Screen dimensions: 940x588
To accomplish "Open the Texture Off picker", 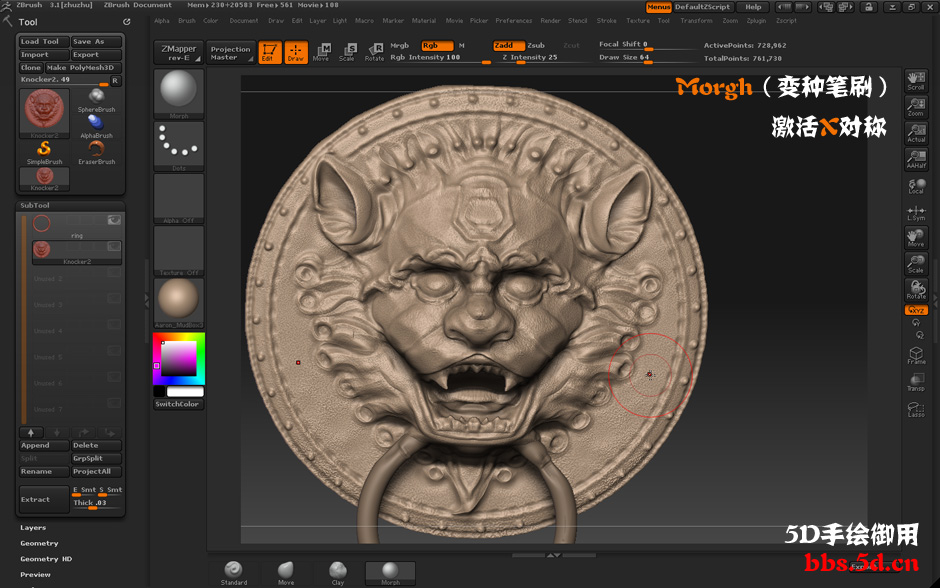I will pyautogui.click(x=179, y=251).
